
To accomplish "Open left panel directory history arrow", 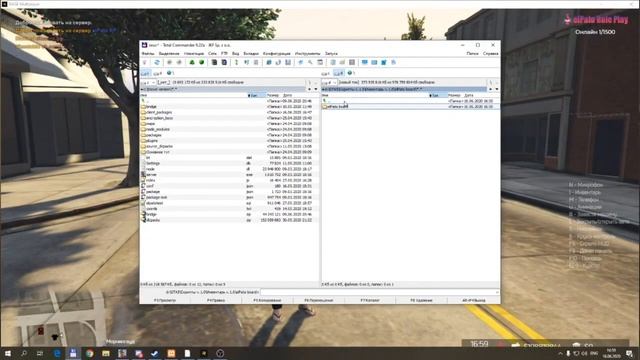I will tap(316, 89).
